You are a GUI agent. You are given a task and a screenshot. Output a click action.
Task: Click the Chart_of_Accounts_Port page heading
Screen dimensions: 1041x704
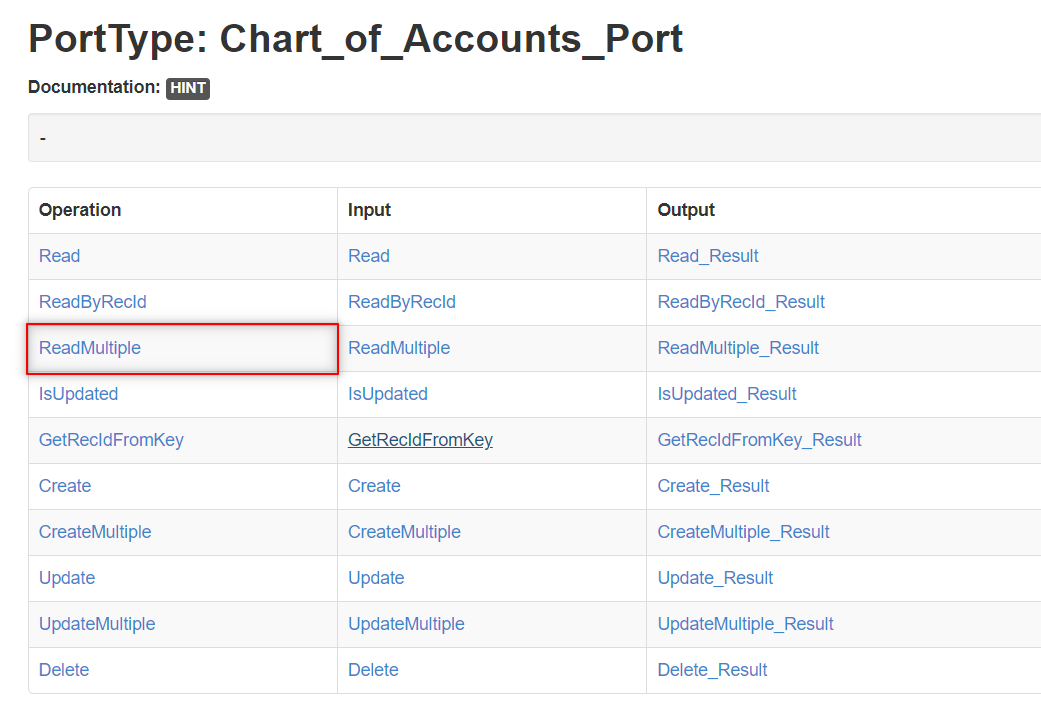(355, 39)
